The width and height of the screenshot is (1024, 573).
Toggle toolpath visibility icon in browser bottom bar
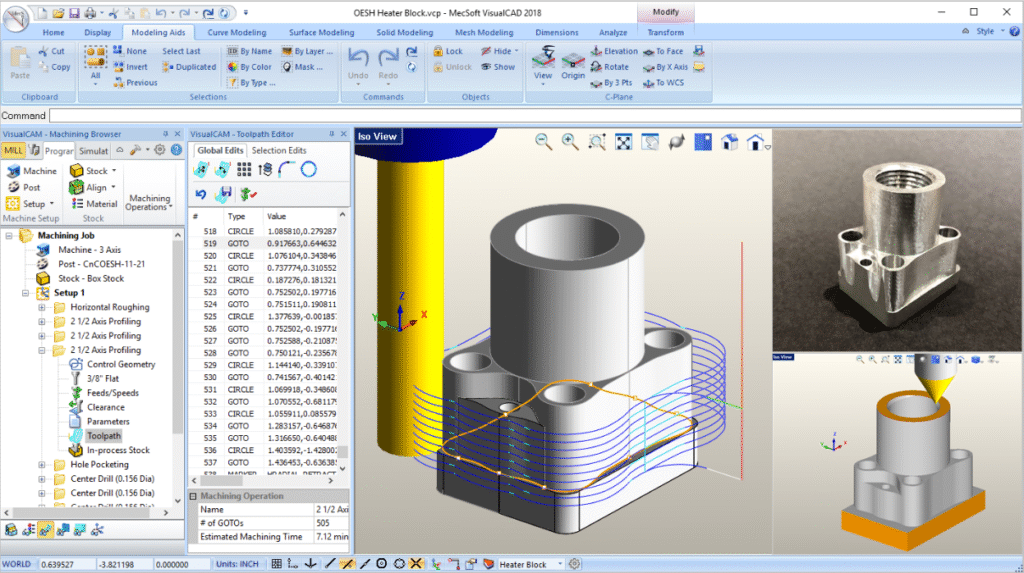point(46,530)
